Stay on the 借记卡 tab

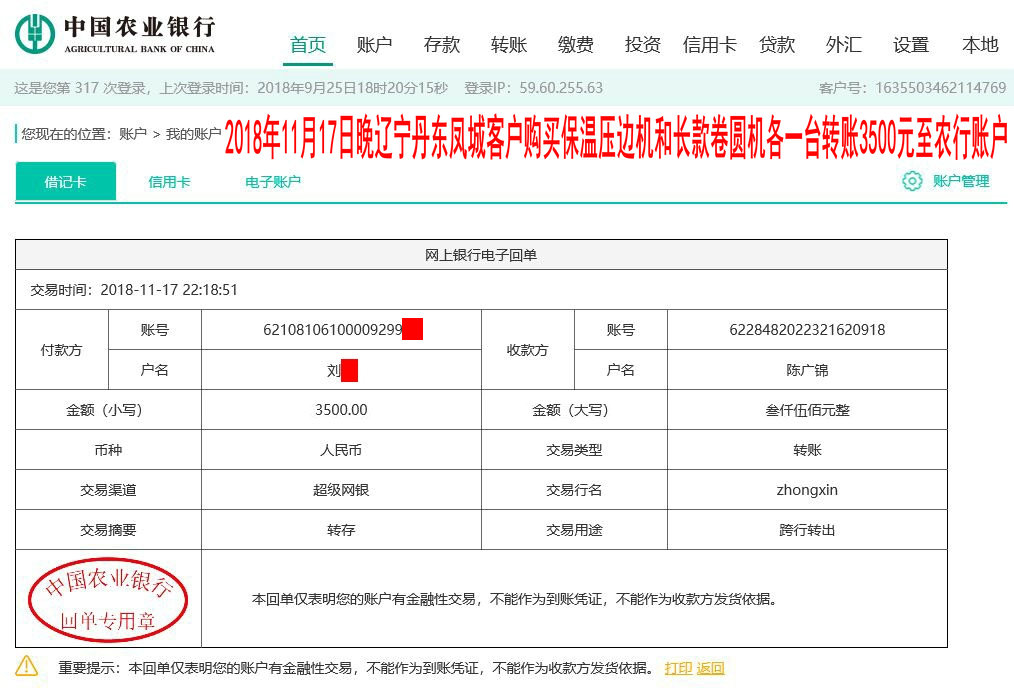coord(65,182)
